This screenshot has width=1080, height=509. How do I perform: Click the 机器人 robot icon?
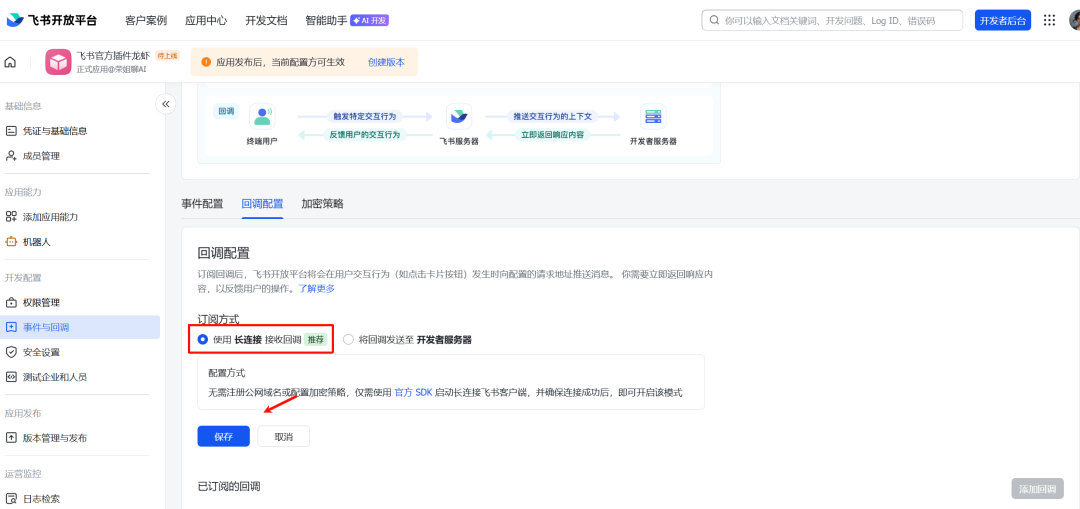[11, 242]
